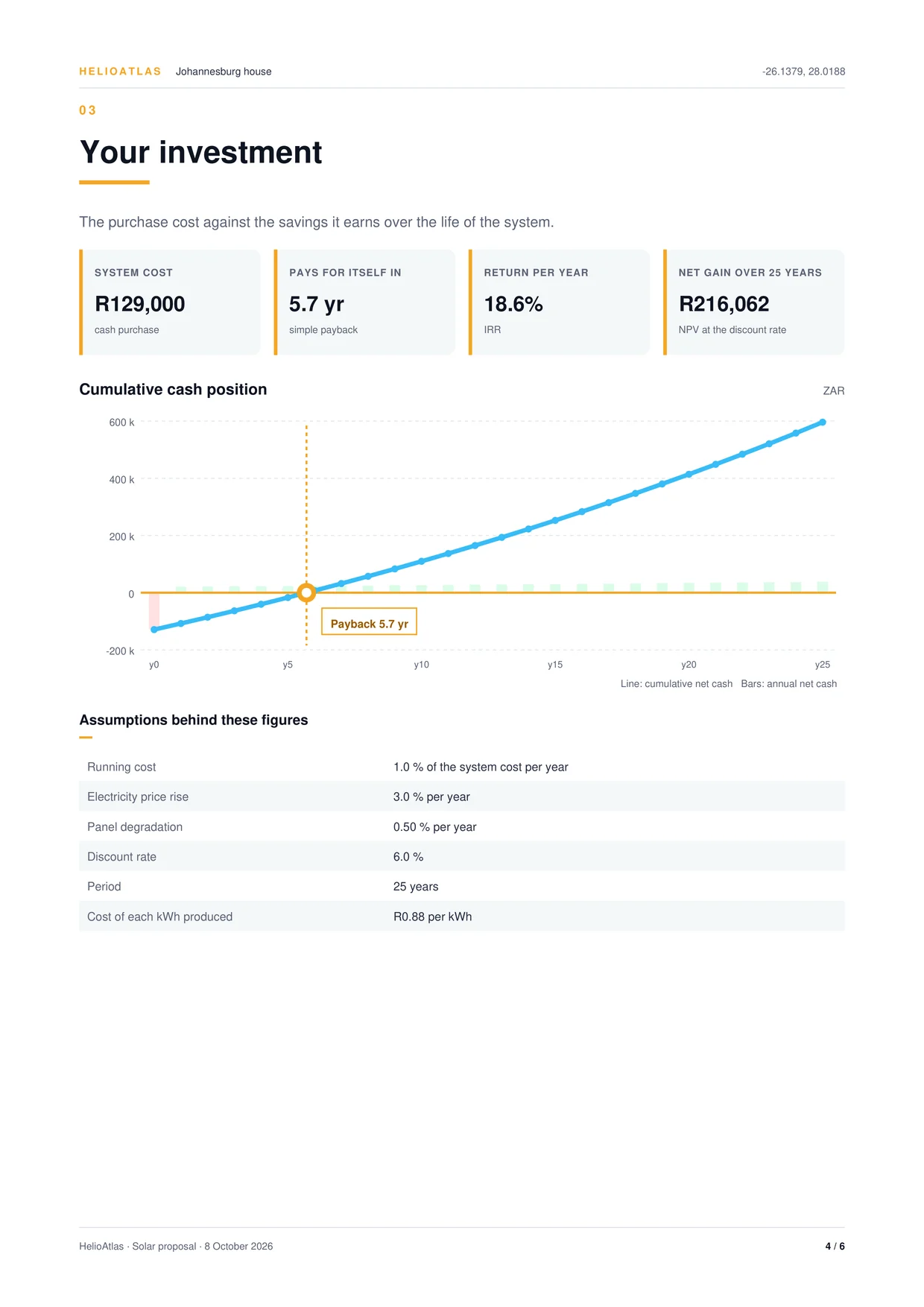The height and width of the screenshot is (1307, 924).
Task: Click the purchase cost intro sentence
Action: [x=317, y=222]
